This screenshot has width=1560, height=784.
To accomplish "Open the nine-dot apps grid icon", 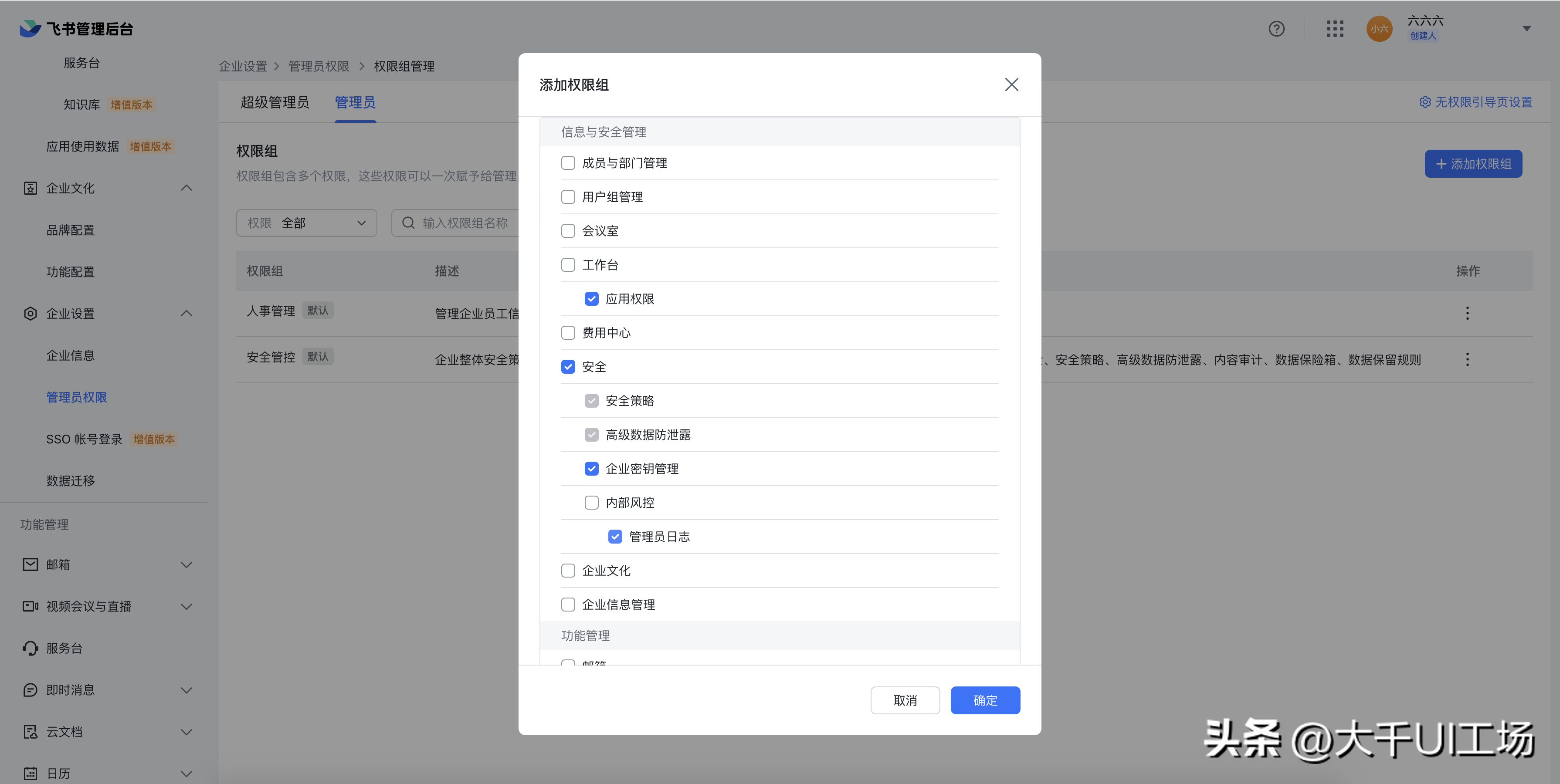I will [x=1334, y=28].
